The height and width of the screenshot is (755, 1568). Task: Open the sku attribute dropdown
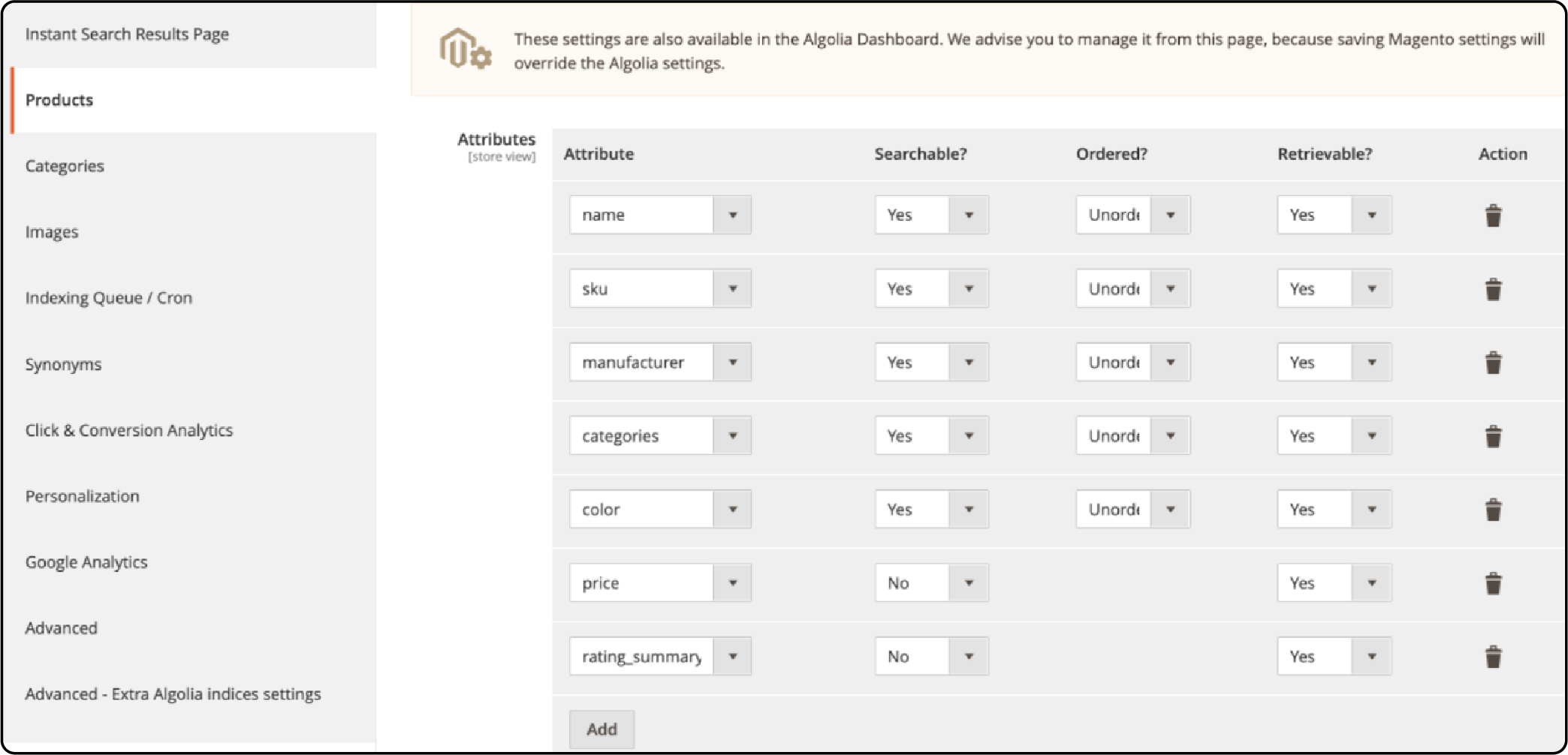[660, 288]
